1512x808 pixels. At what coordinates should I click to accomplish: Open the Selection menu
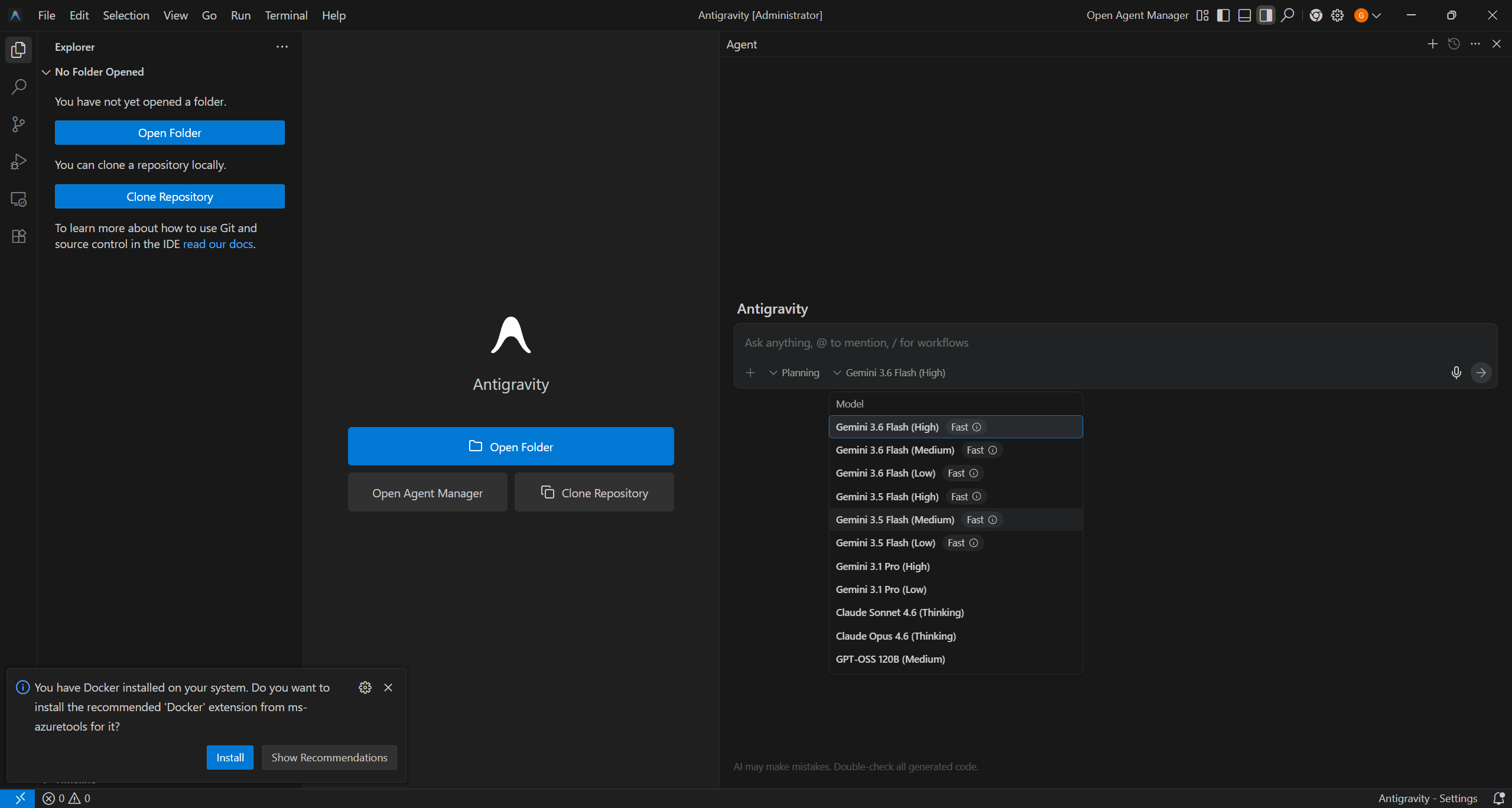tap(126, 15)
